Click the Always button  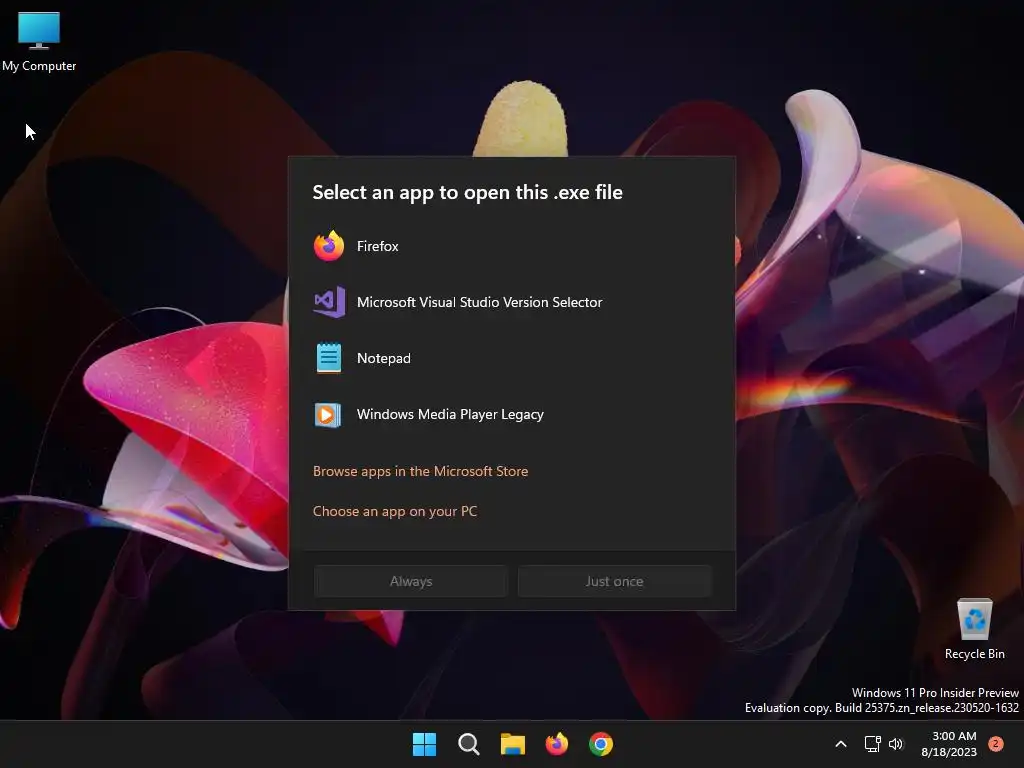[x=411, y=581]
